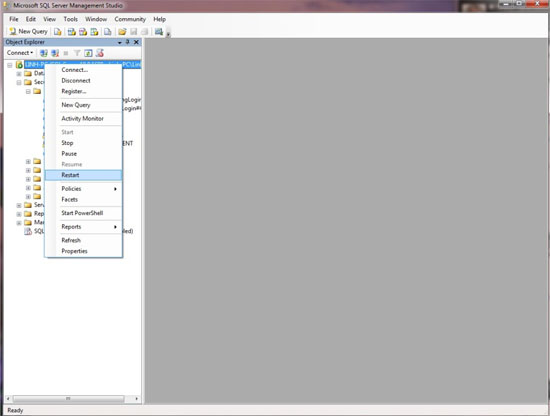Select the 'Rep' folder icon in tree
Image resolution: width=550 pixels, height=416 pixels.
click(28, 214)
